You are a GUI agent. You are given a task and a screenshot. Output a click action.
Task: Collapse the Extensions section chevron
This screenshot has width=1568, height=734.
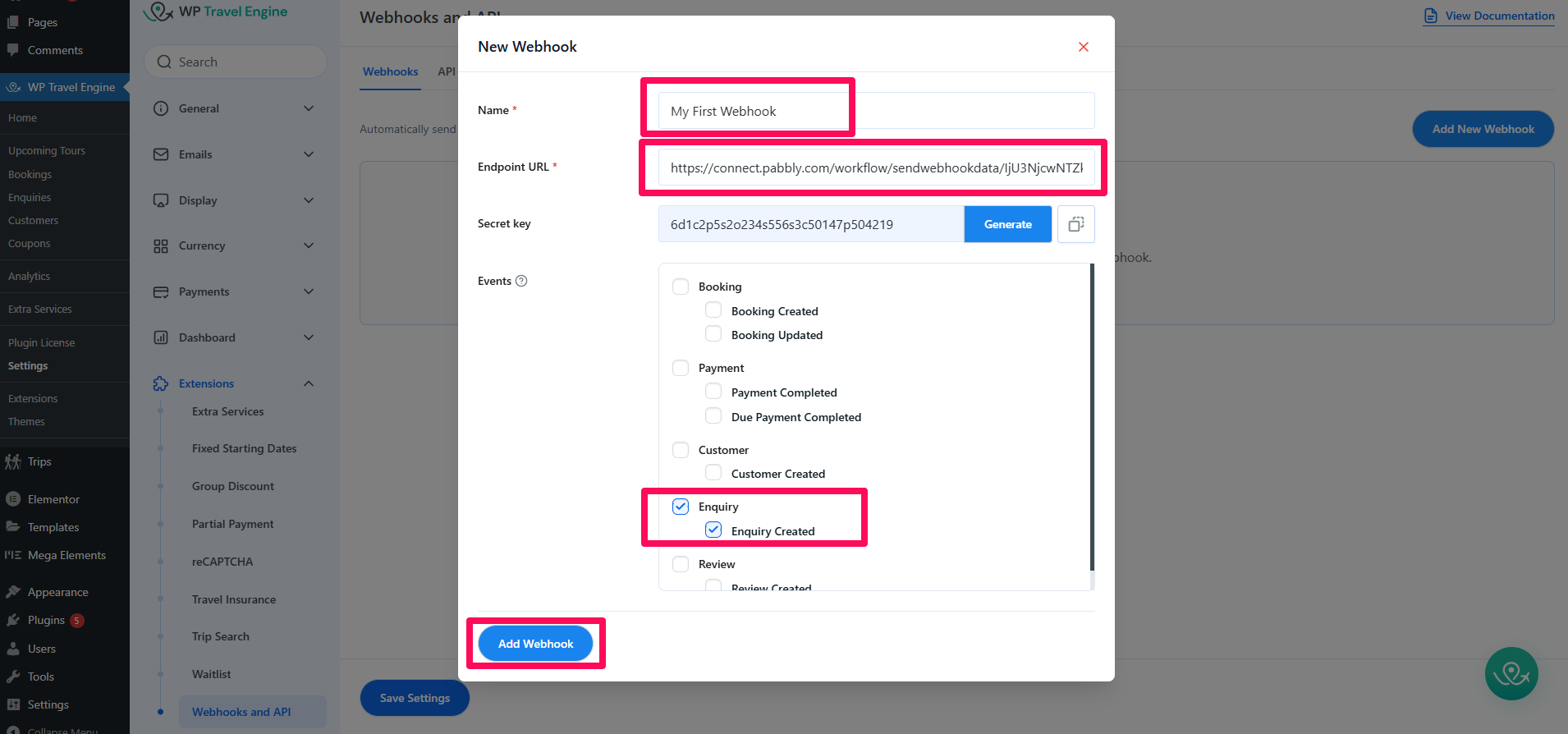point(309,383)
